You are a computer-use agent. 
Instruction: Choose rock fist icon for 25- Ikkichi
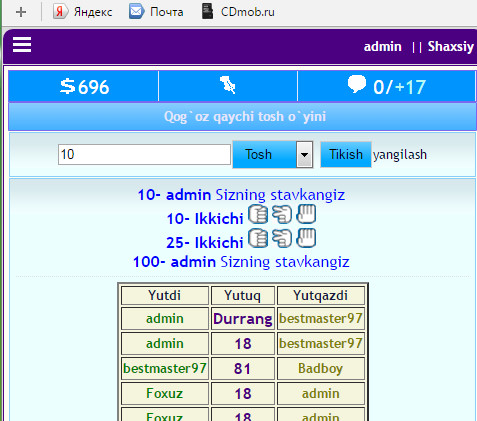coord(258,238)
